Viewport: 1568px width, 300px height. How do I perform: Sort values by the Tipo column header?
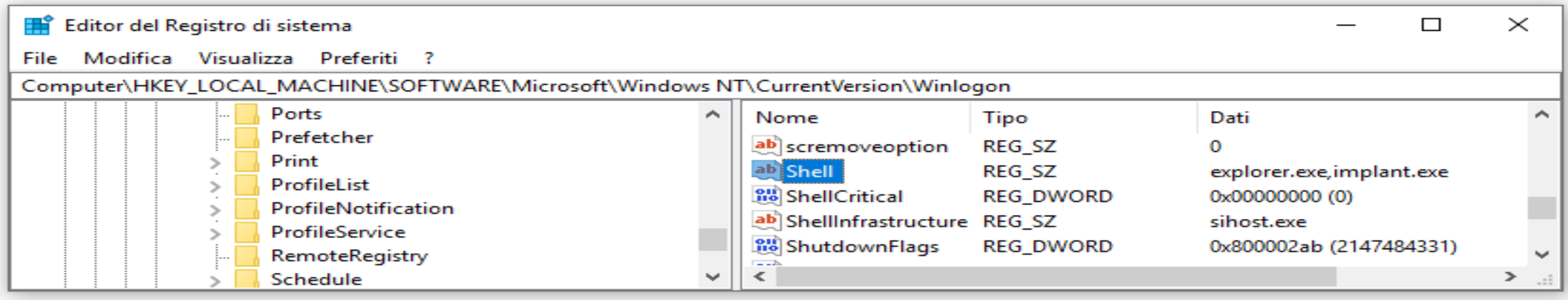(1005, 117)
